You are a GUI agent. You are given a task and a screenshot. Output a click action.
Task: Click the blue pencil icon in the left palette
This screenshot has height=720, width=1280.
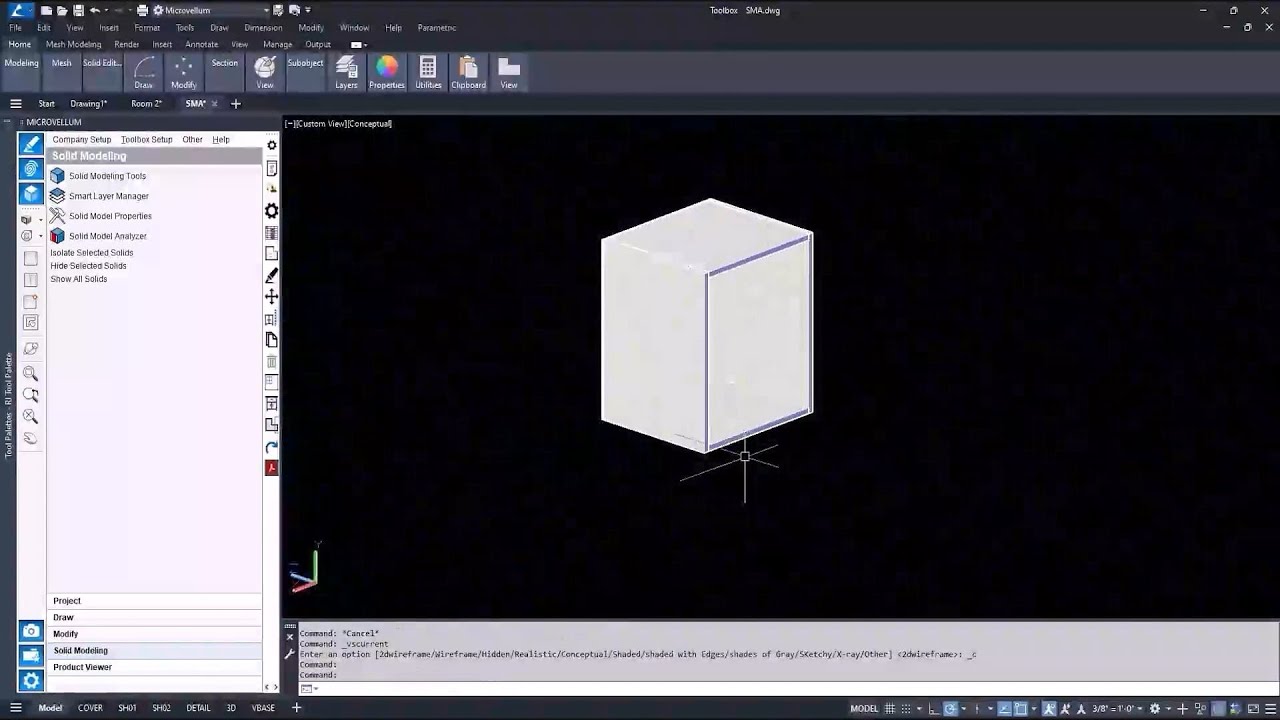click(x=31, y=145)
